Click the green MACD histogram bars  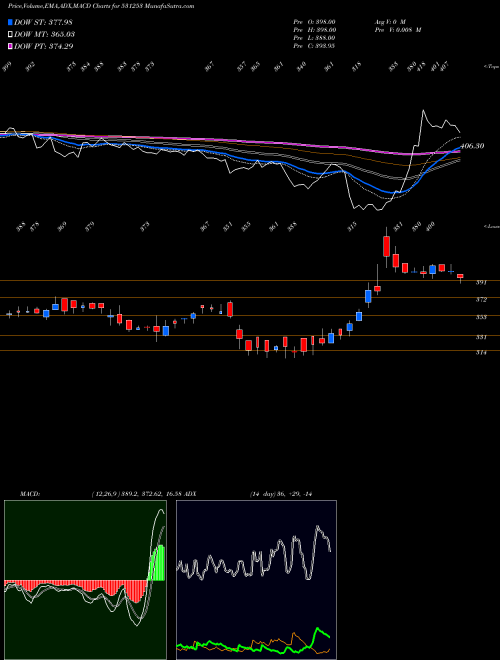pyautogui.click(x=158, y=564)
